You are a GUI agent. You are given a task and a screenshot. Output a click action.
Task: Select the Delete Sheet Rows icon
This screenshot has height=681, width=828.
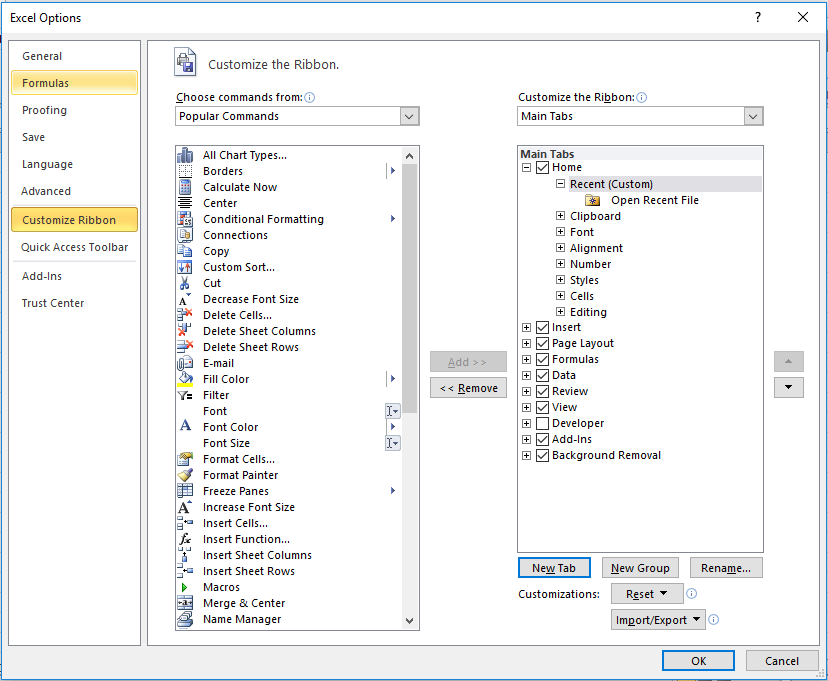click(x=185, y=346)
